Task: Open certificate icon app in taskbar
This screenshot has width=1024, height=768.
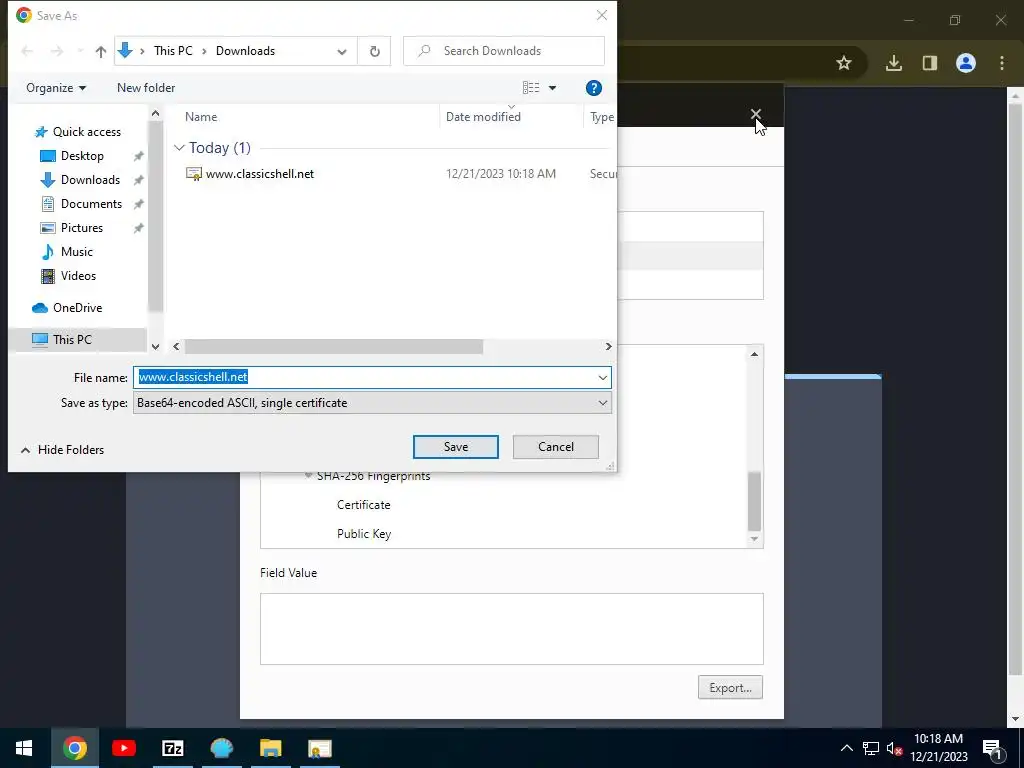Action: coord(319,748)
